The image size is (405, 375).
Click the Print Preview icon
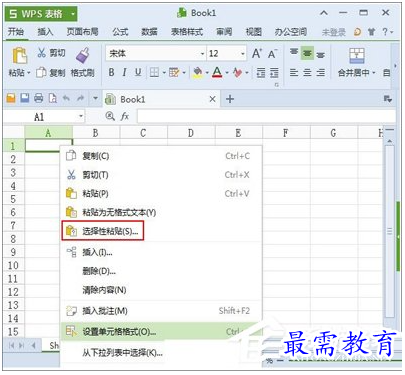point(53,98)
